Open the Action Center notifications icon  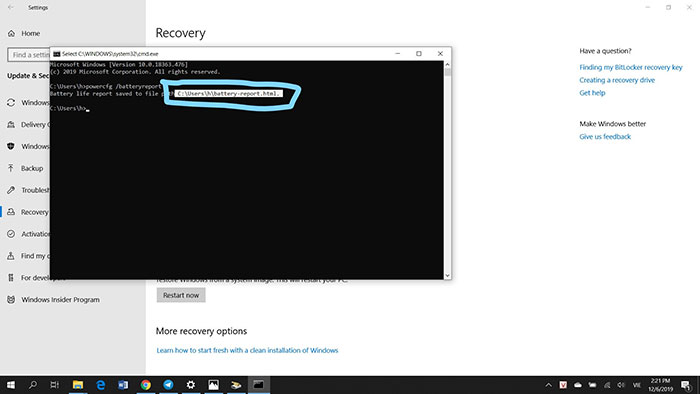tap(687, 385)
